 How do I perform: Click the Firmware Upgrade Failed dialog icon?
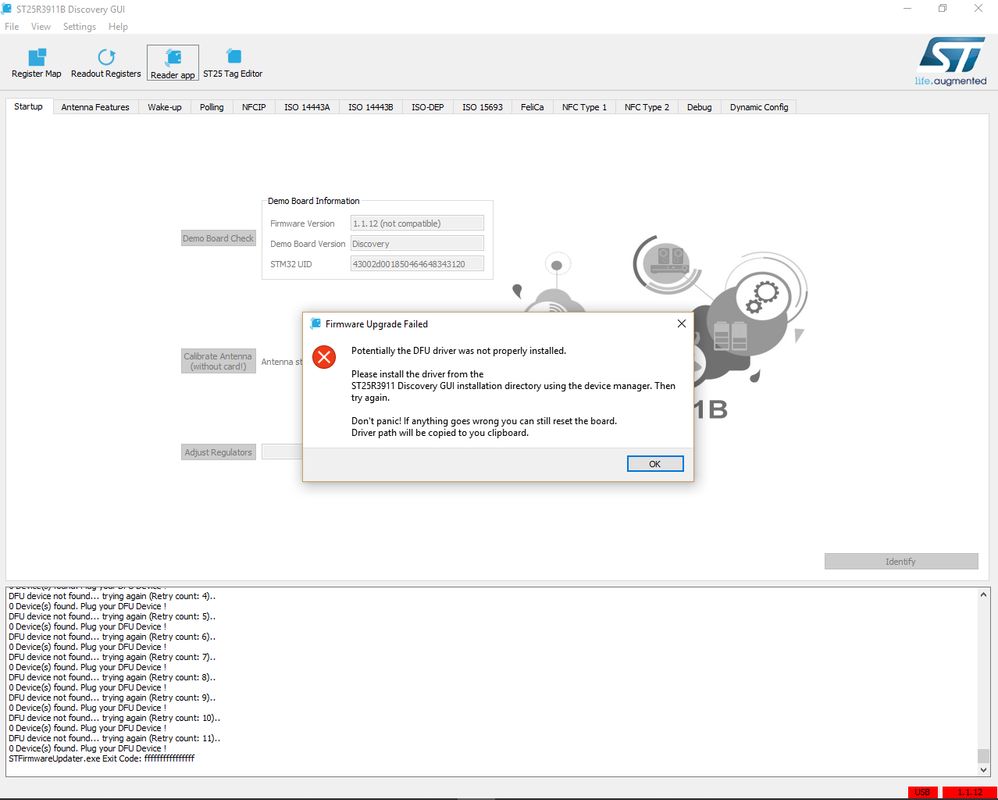[315, 324]
